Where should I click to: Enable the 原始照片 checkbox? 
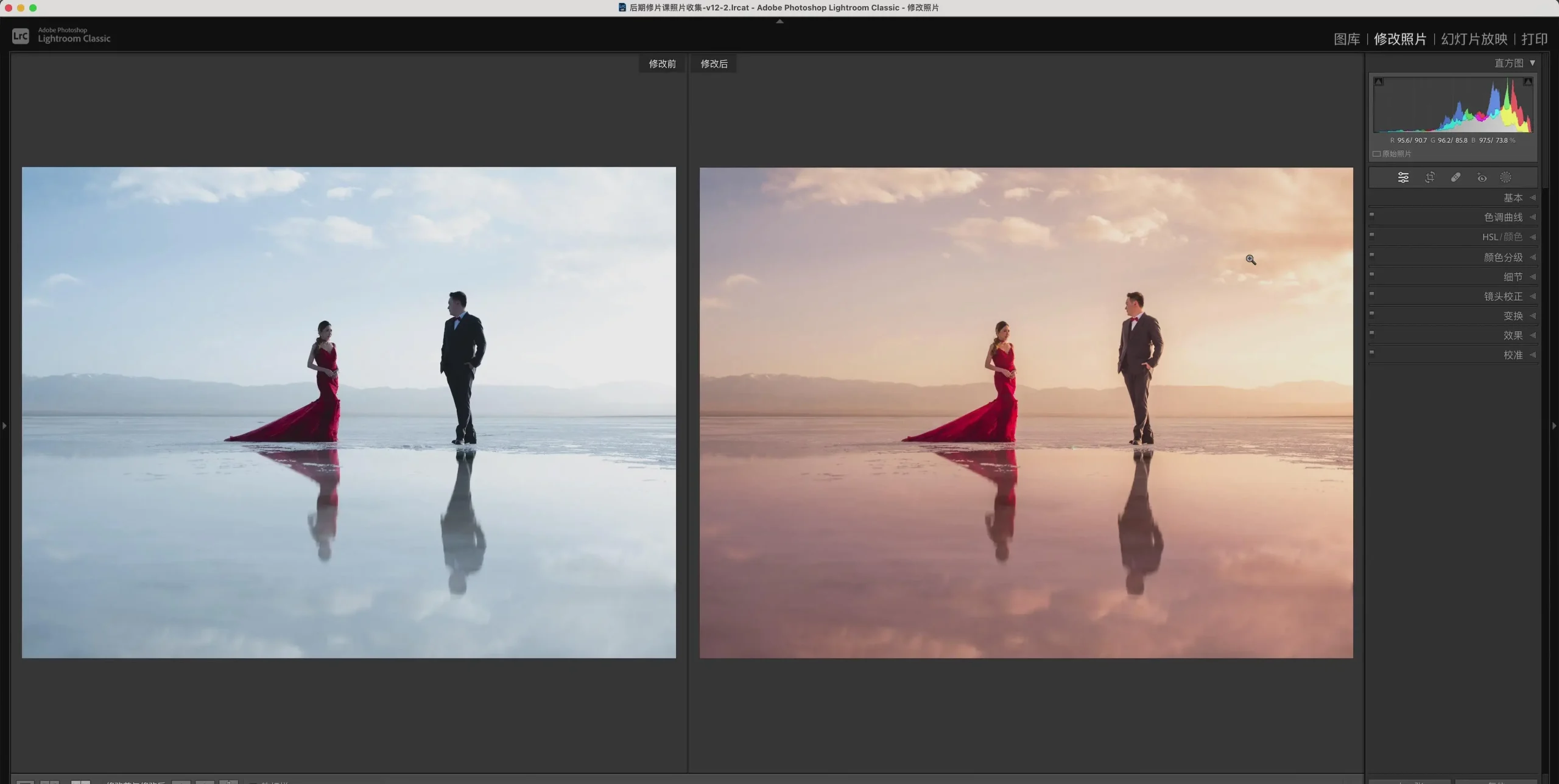pos(1376,154)
